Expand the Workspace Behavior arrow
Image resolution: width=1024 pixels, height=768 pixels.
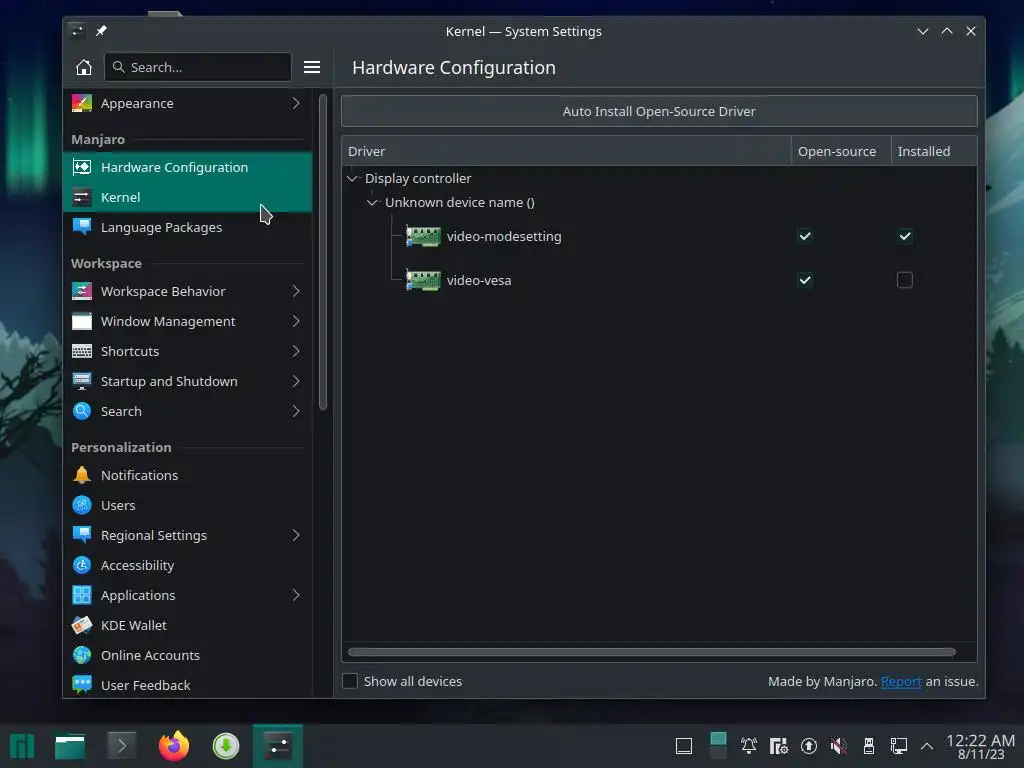coord(296,291)
